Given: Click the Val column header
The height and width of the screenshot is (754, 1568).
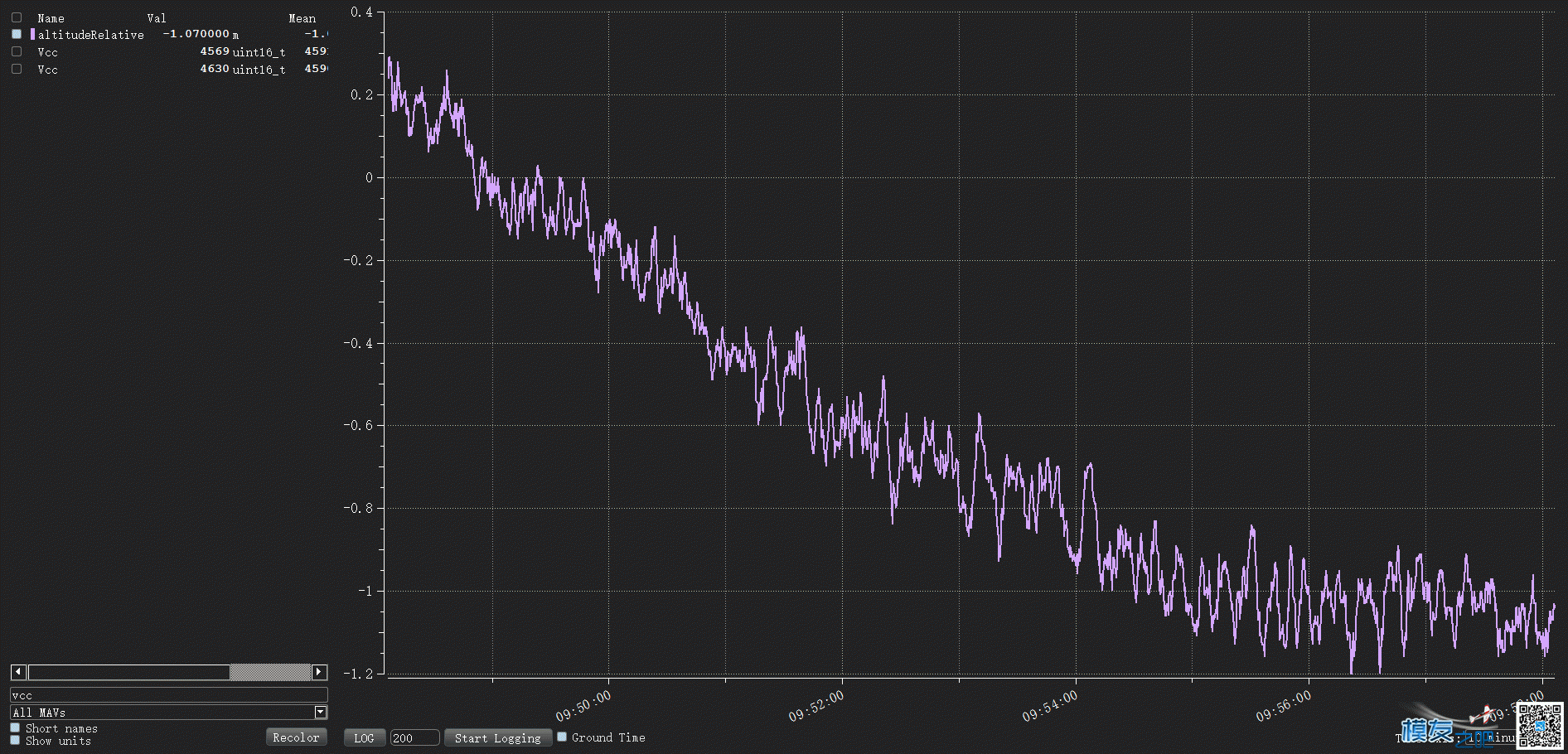Looking at the screenshot, I should (x=157, y=18).
